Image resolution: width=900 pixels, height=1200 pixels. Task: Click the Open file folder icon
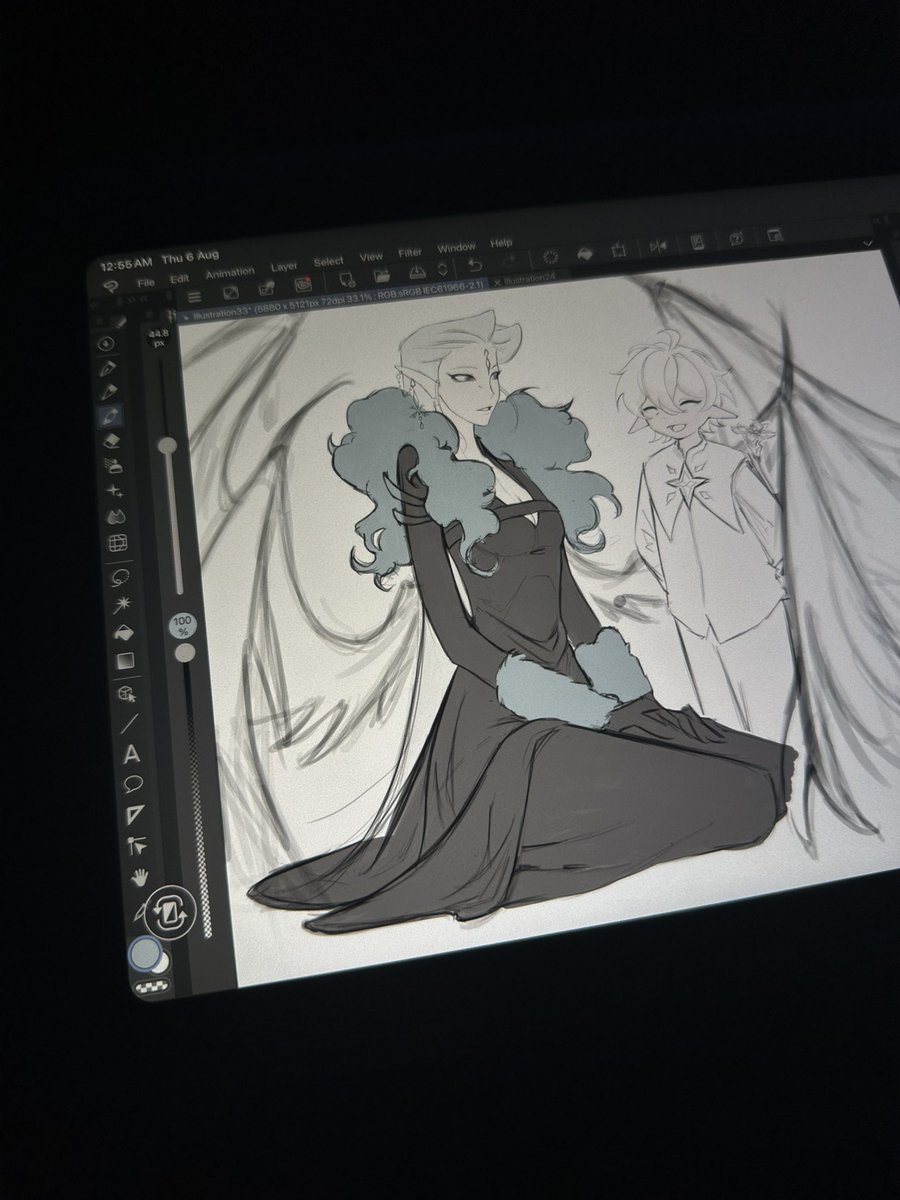coord(381,276)
